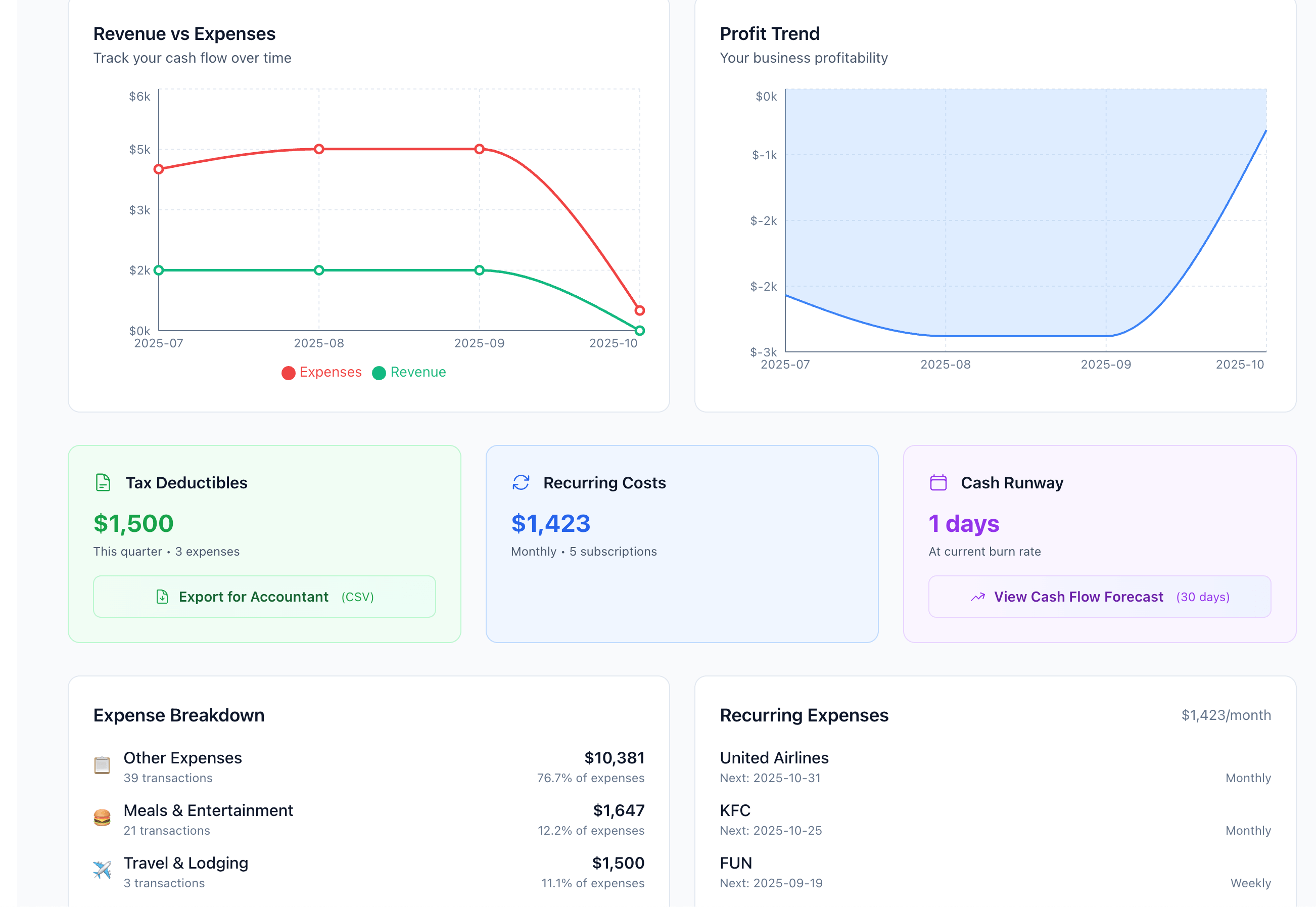Select the 2025-08 expenses data point
This screenshot has width=1316, height=907.
click(x=319, y=149)
